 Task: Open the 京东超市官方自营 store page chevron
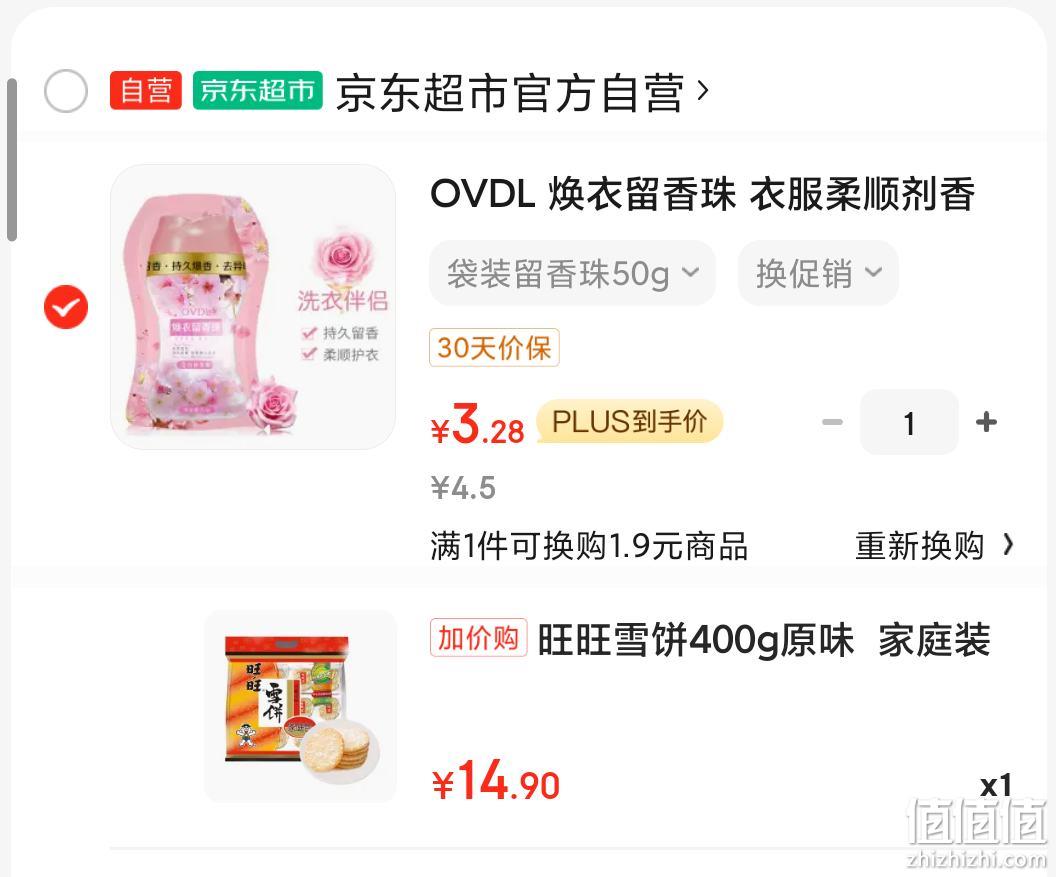702,90
